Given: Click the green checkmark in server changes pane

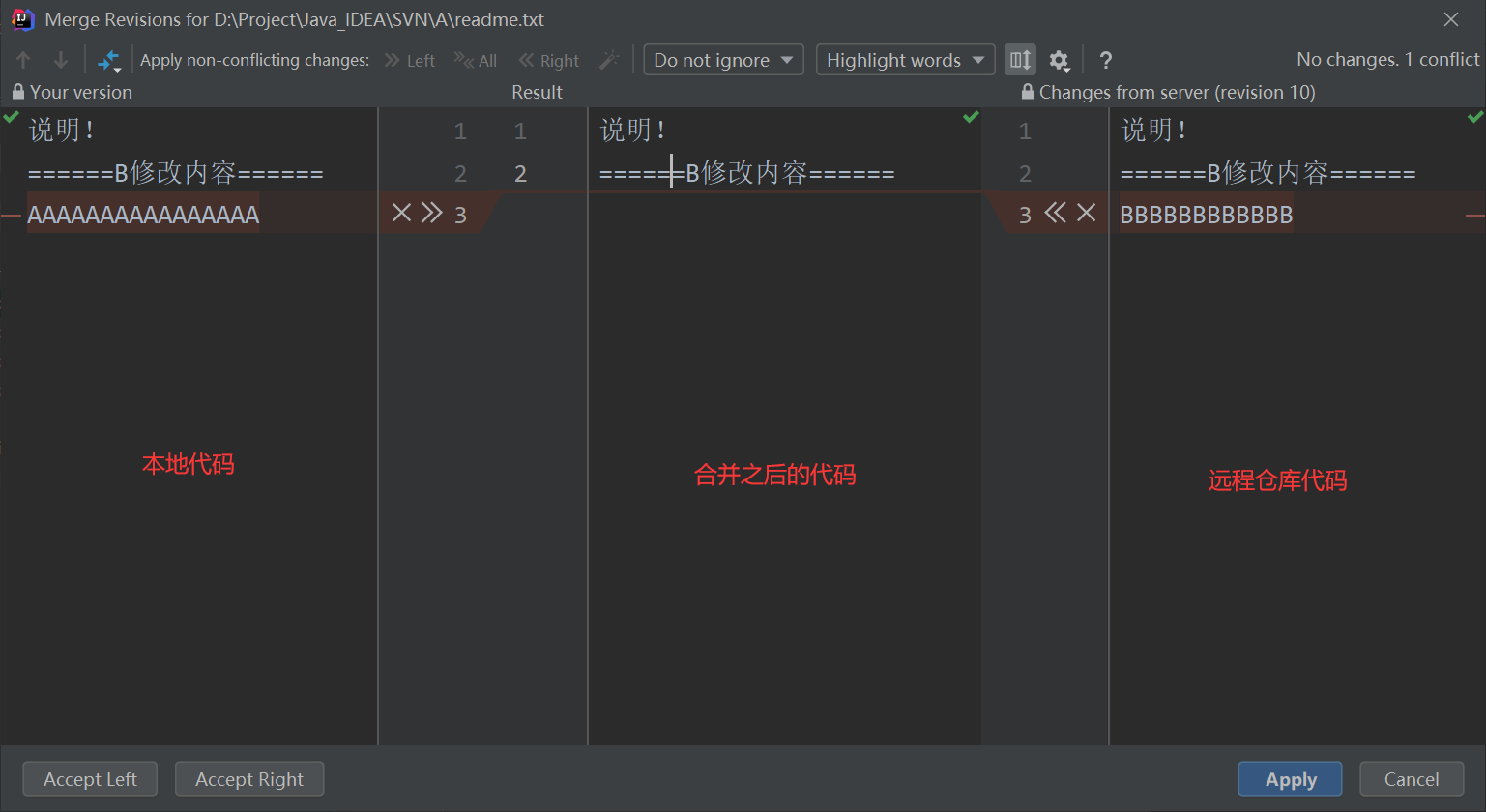Looking at the screenshot, I should point(1475,117).
